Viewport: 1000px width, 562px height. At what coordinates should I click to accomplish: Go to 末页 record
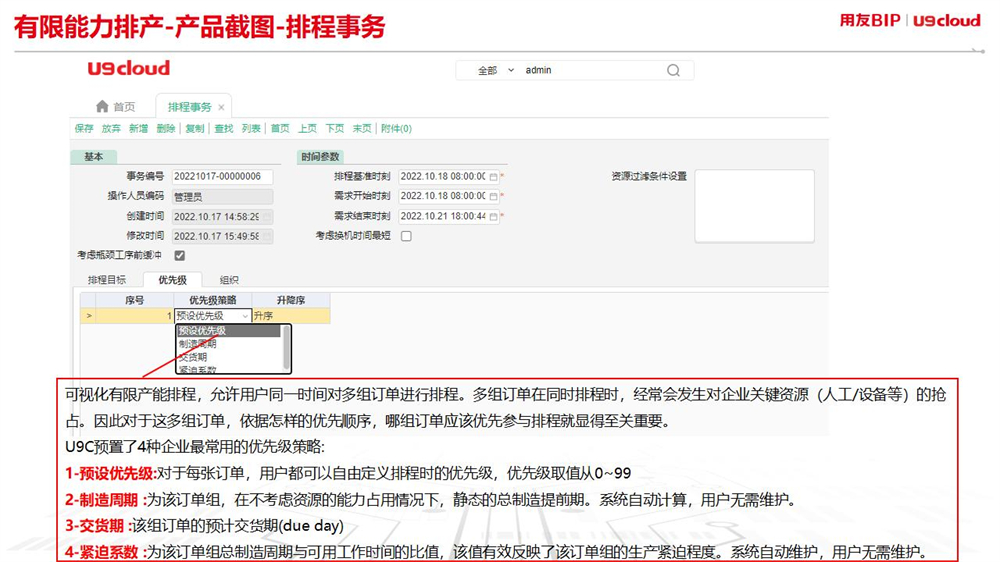(362, 129)
